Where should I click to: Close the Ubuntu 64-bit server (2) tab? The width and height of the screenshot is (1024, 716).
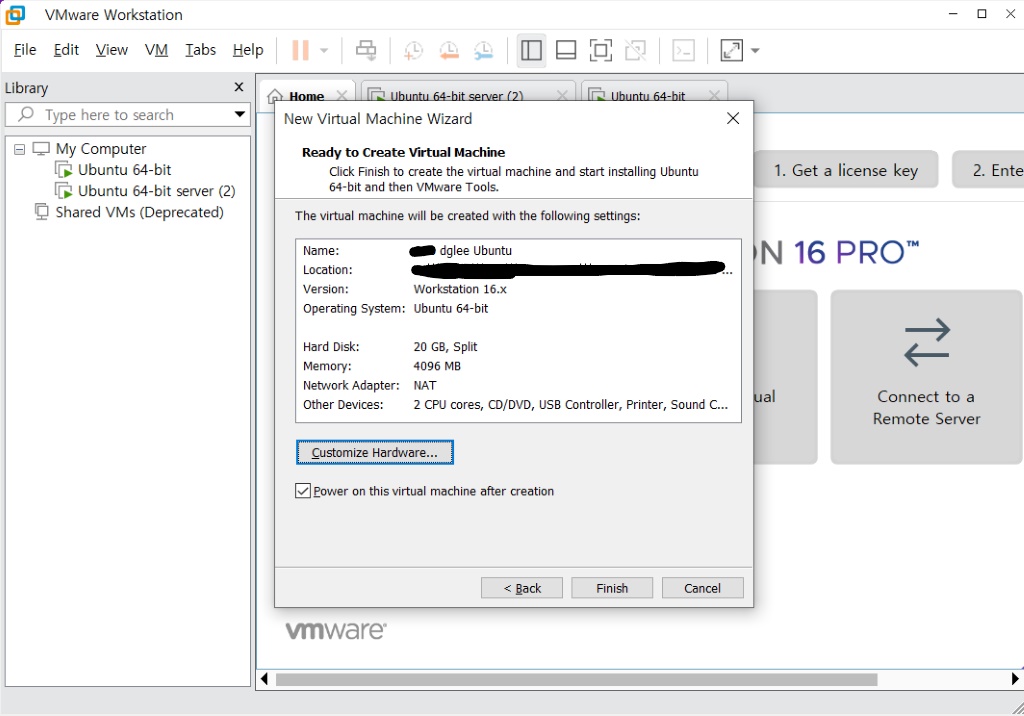562,95
